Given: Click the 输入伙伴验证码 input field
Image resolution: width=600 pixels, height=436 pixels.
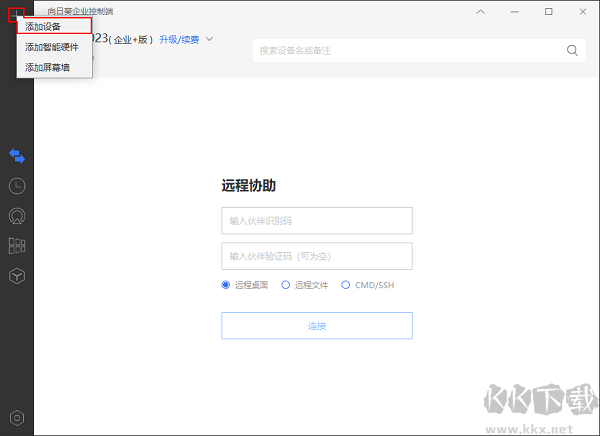Looking at the screenshot, I should coord(317,256).
